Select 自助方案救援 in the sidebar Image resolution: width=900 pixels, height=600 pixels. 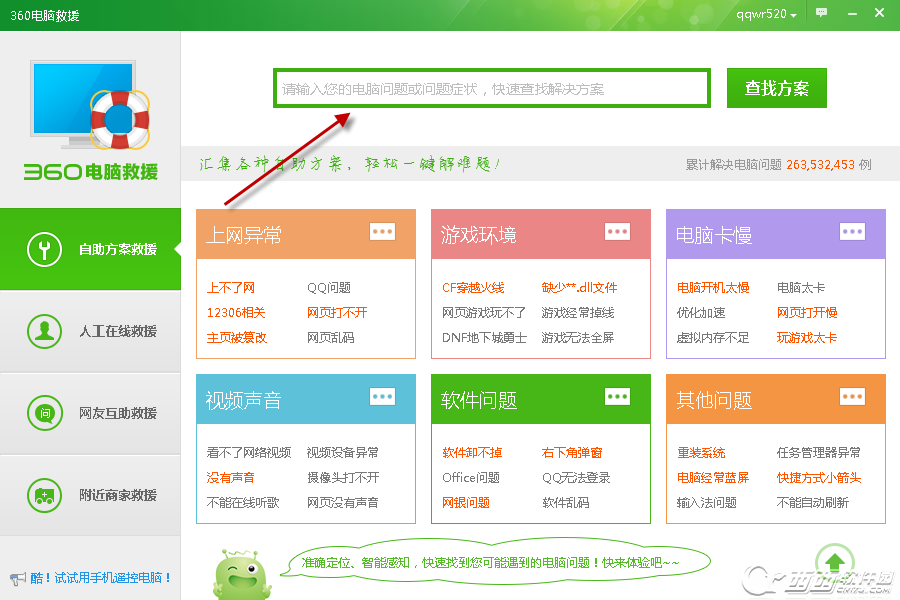90,249
